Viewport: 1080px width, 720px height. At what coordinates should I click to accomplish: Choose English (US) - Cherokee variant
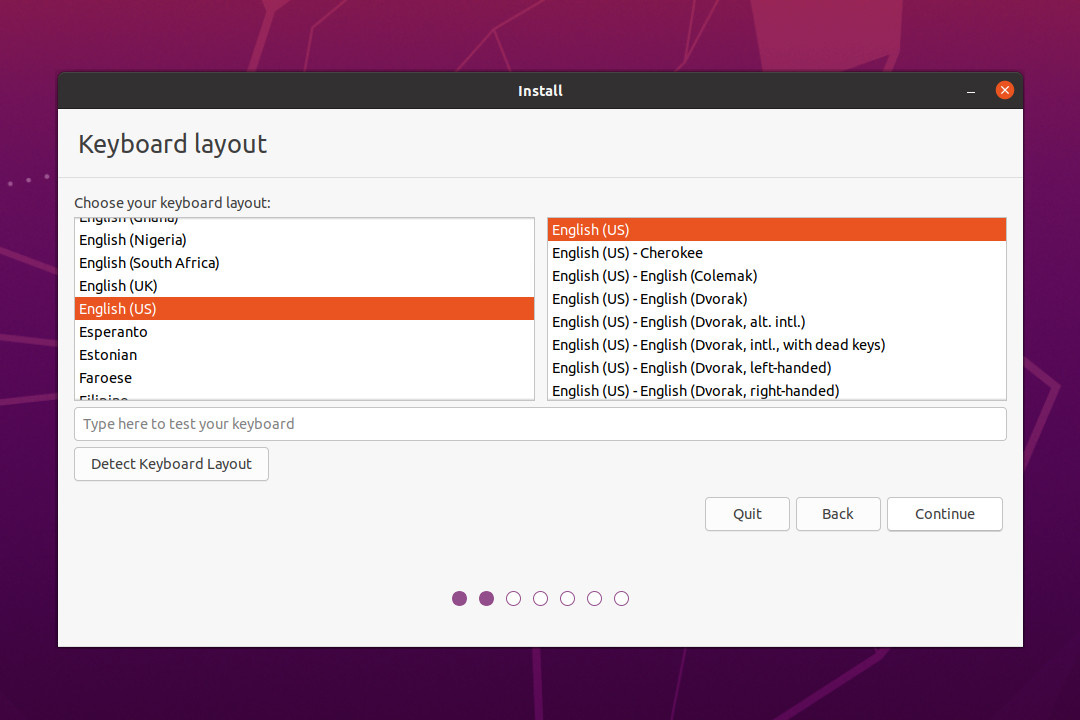776,253
